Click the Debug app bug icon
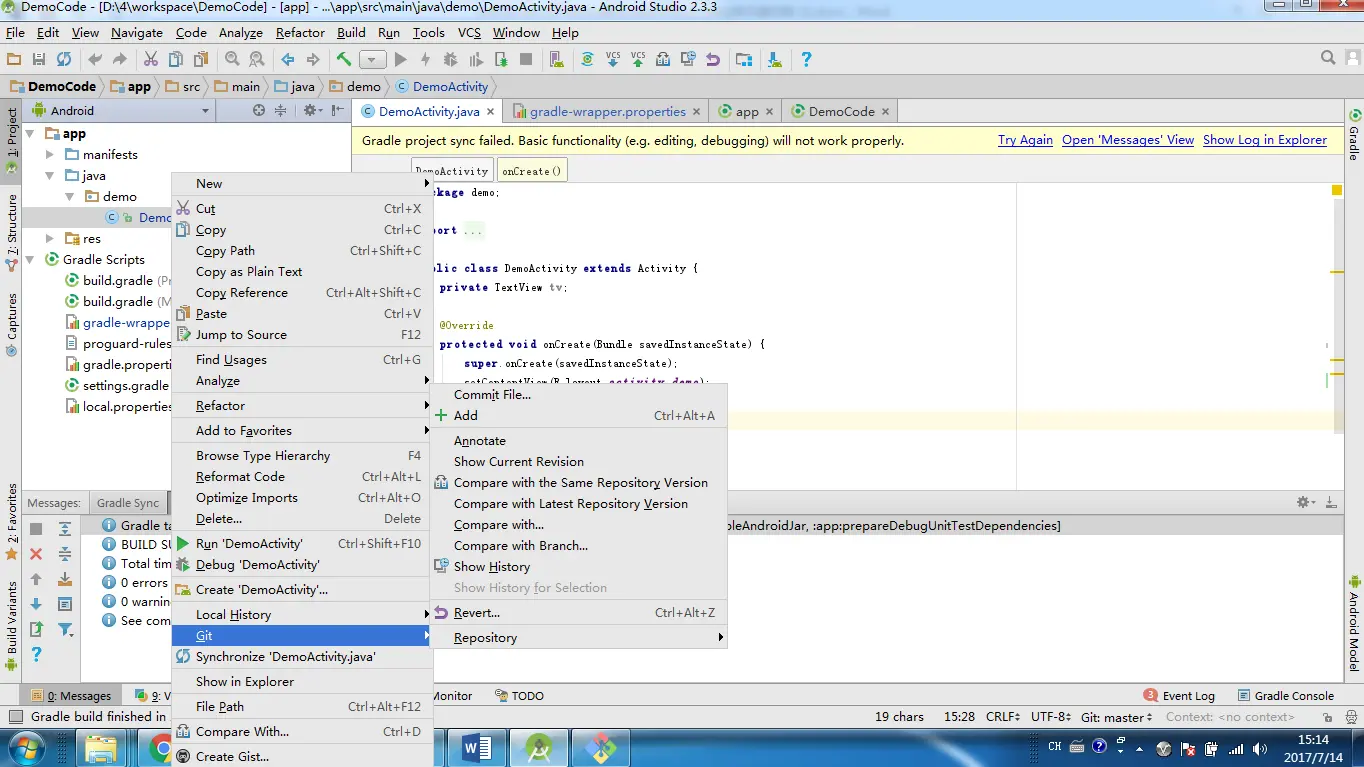1364x767 pixels. point(451,59)
